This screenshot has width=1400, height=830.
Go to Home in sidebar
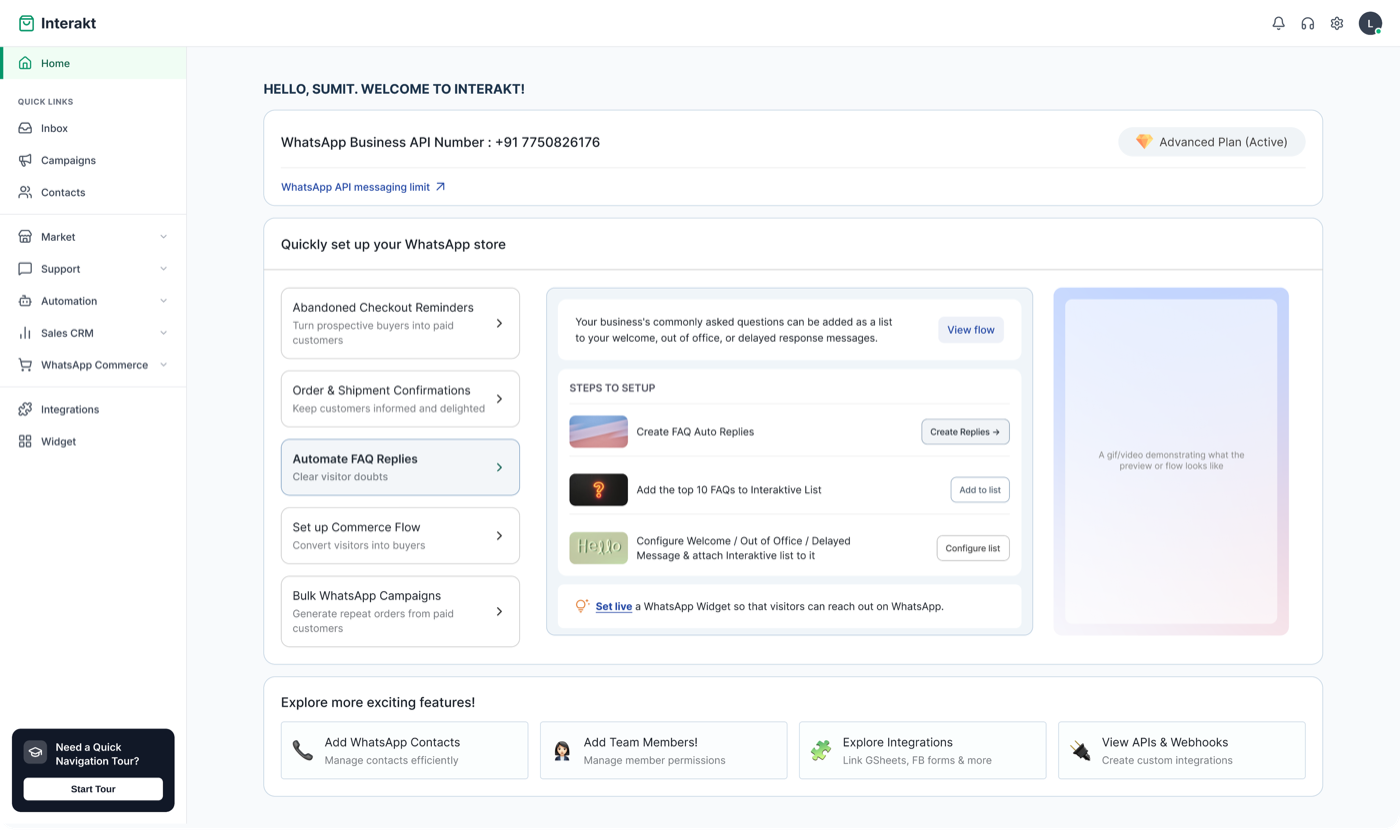(x=93, y=63)
